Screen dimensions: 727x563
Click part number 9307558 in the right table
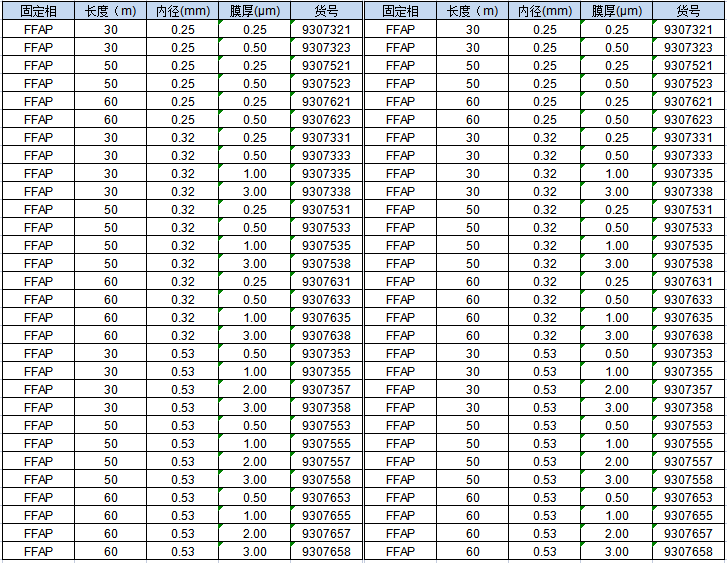[689, 480]
